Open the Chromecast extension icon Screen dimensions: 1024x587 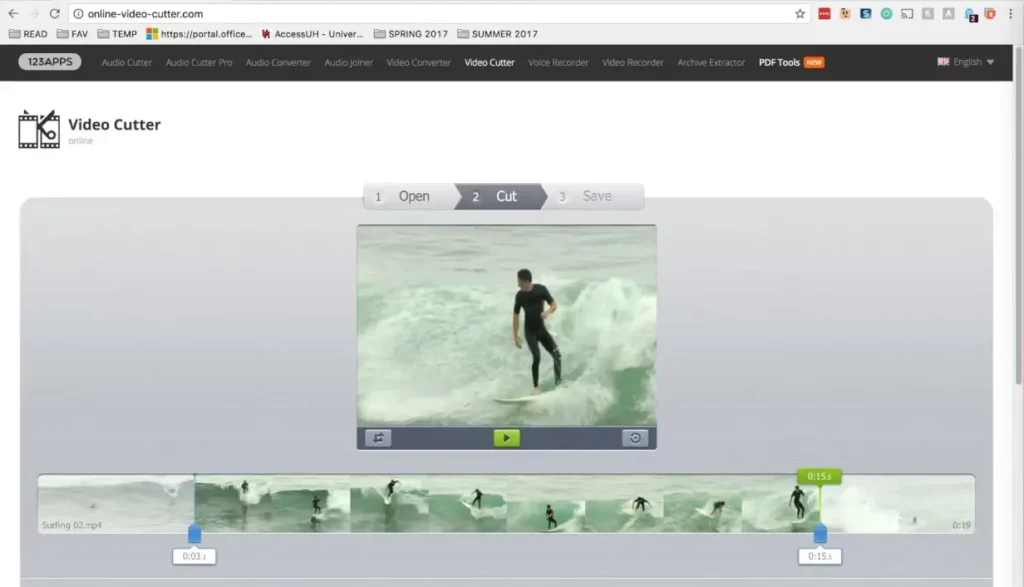906,14
